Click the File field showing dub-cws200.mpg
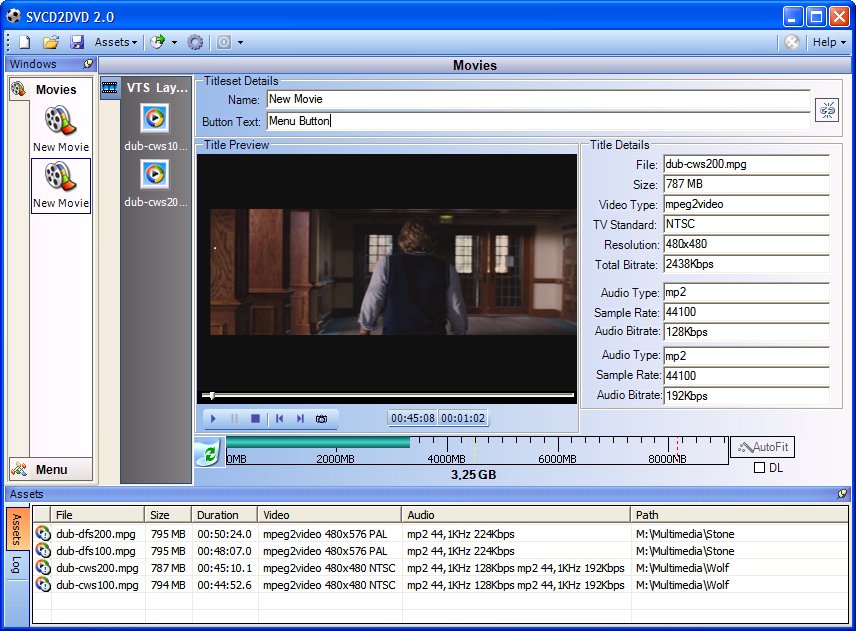The width and height of the screenshot is (856, 631). [x=746, y=164]
